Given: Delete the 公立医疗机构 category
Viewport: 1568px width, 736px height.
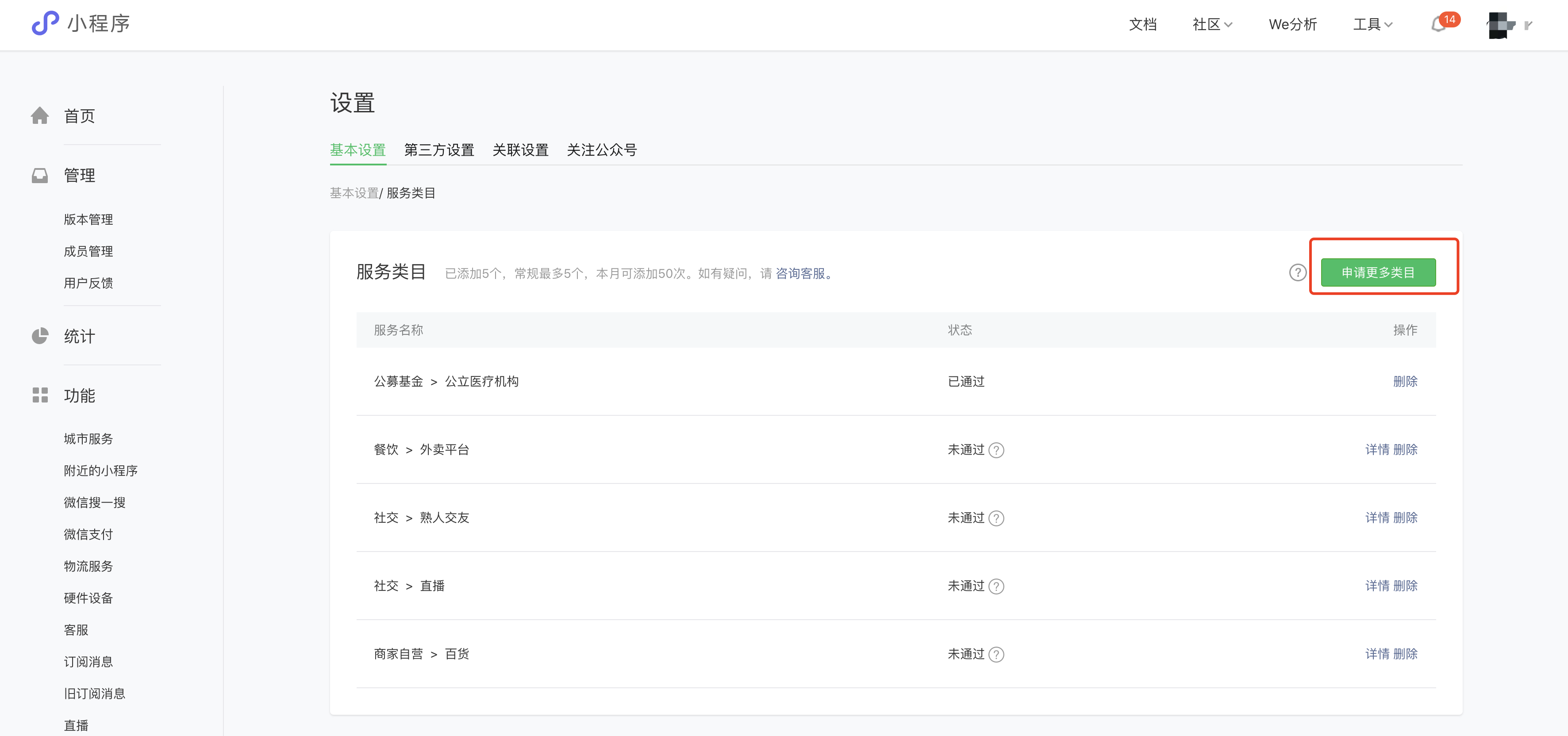Looking at the screenshot, I should (1405, 382).
